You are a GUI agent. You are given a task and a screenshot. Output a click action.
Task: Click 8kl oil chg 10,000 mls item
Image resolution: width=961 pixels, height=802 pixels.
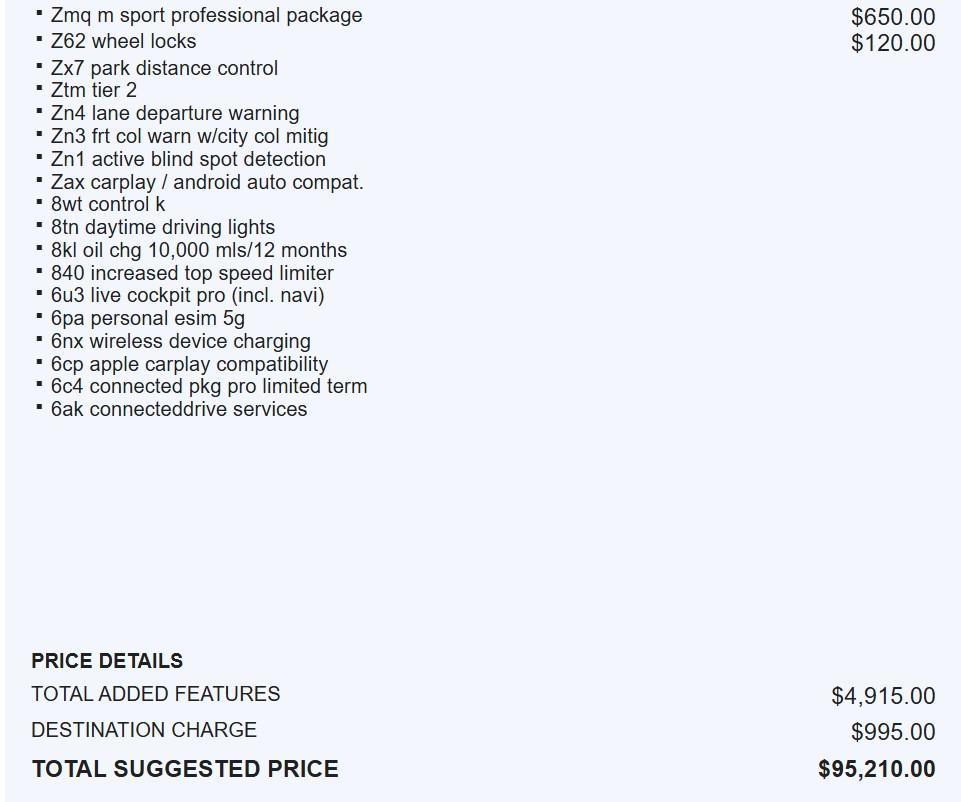coord(199,250)
